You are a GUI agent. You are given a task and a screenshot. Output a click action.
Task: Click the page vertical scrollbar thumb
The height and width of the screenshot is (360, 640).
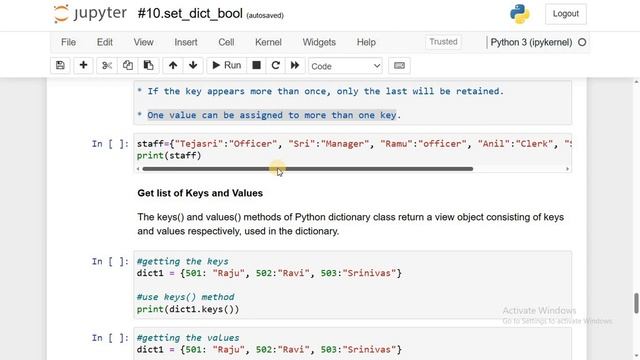coord(636,303)
